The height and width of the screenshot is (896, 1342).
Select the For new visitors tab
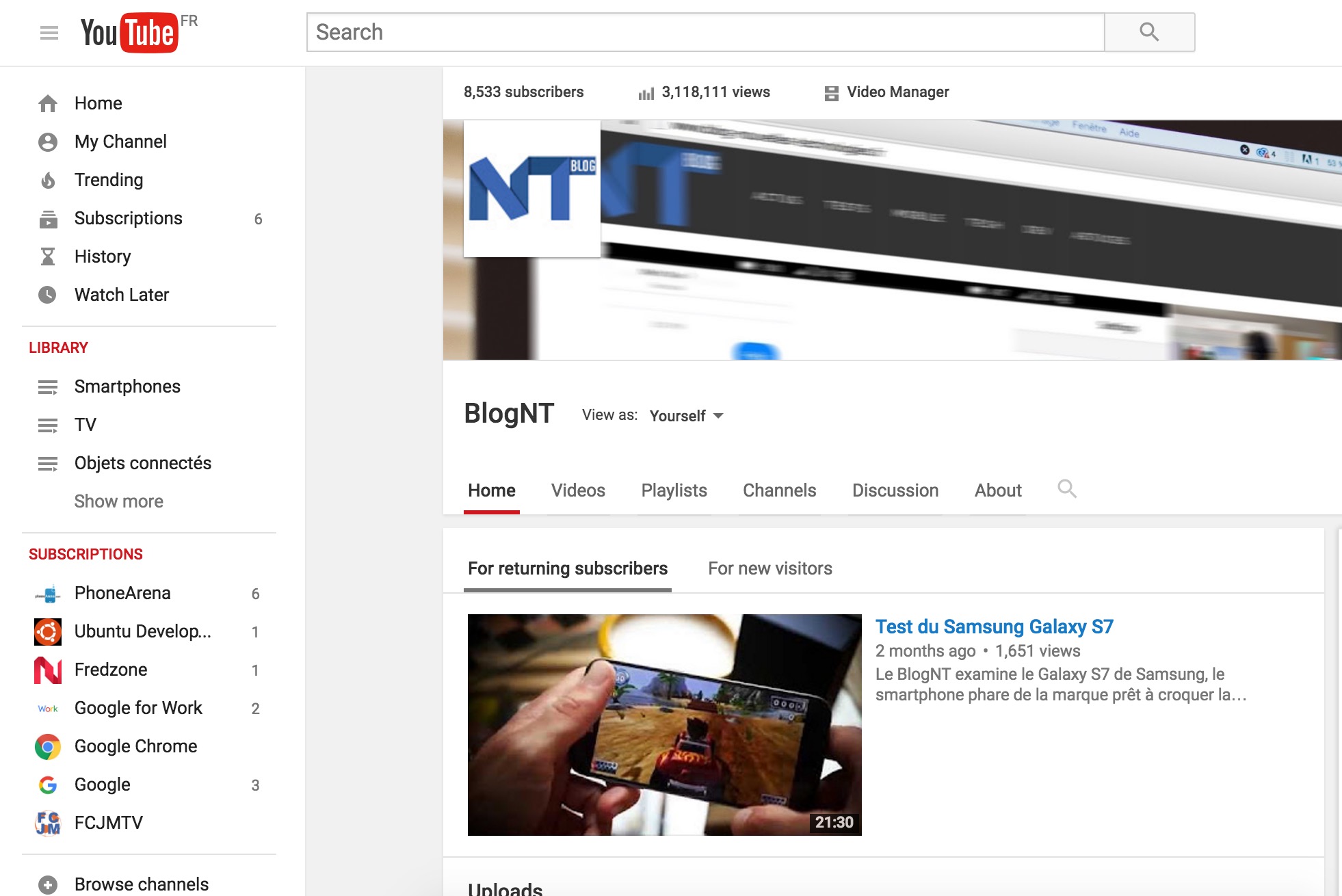pos(770,568)
